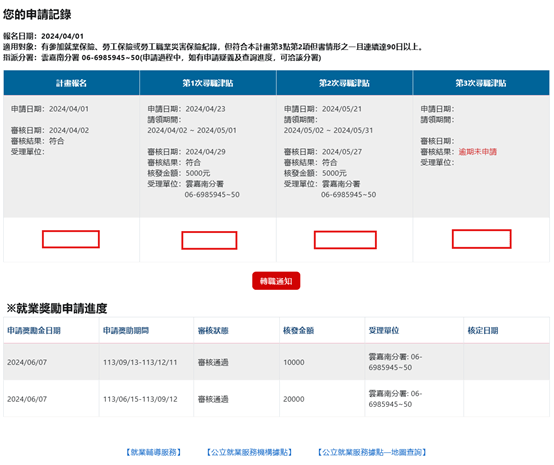Click the red 轉職通知 button
This screenshot has height=465, width=554.
pyautogui.click(x=276, y=281)
